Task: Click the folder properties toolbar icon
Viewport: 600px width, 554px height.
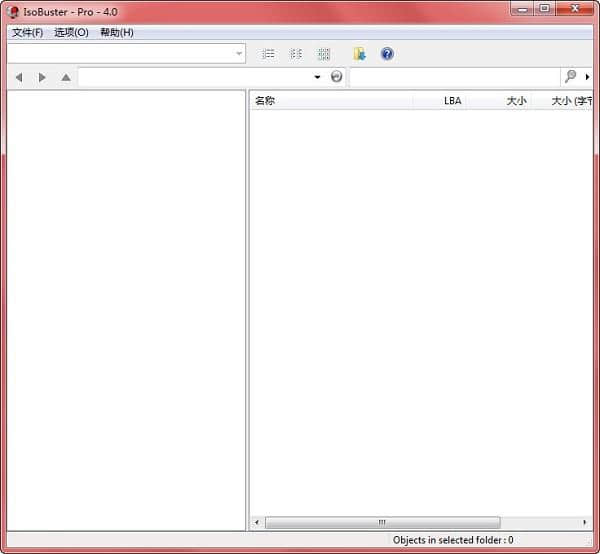Action: pyautogui.click(x=359, y=54)
